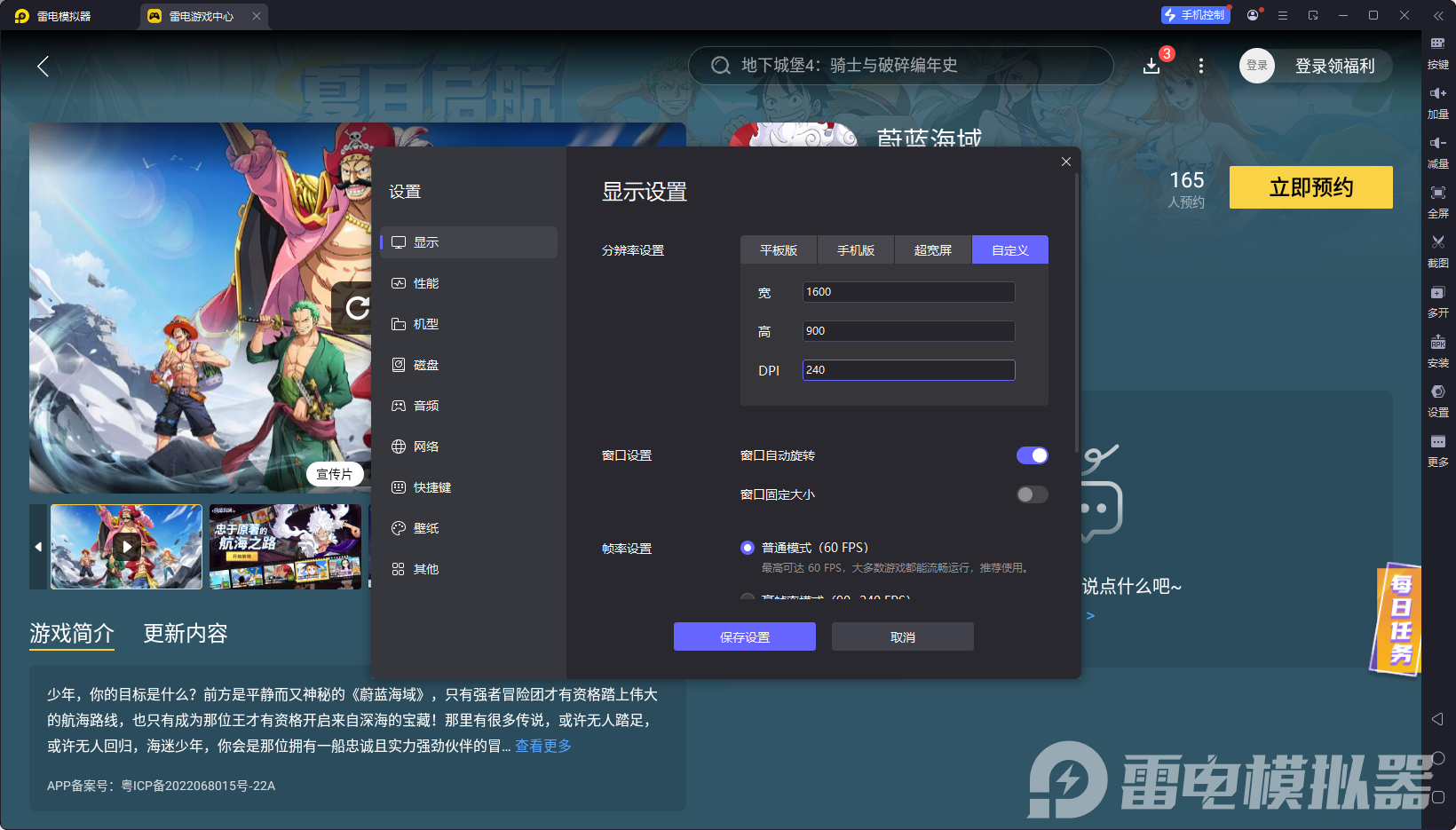Open the 磁盘 settings section
The image size is (1456, 830).
[x=469, y=365]
